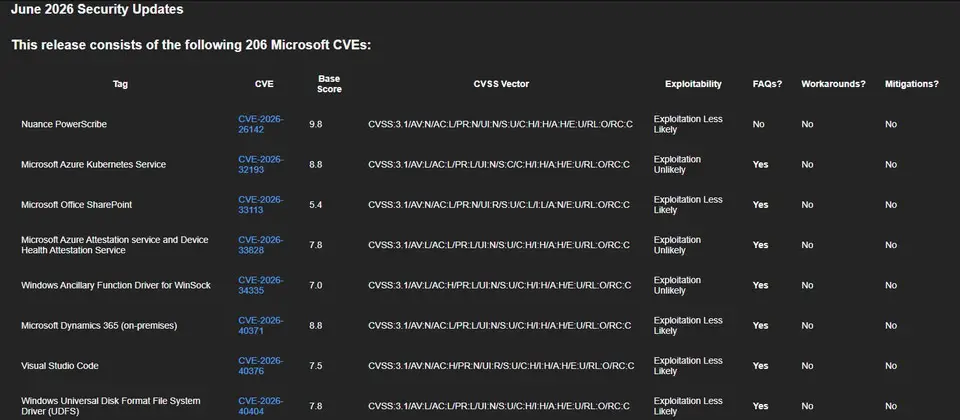Click the Workarounds? column header
The image size is (960, 420).
pos(833,84)
